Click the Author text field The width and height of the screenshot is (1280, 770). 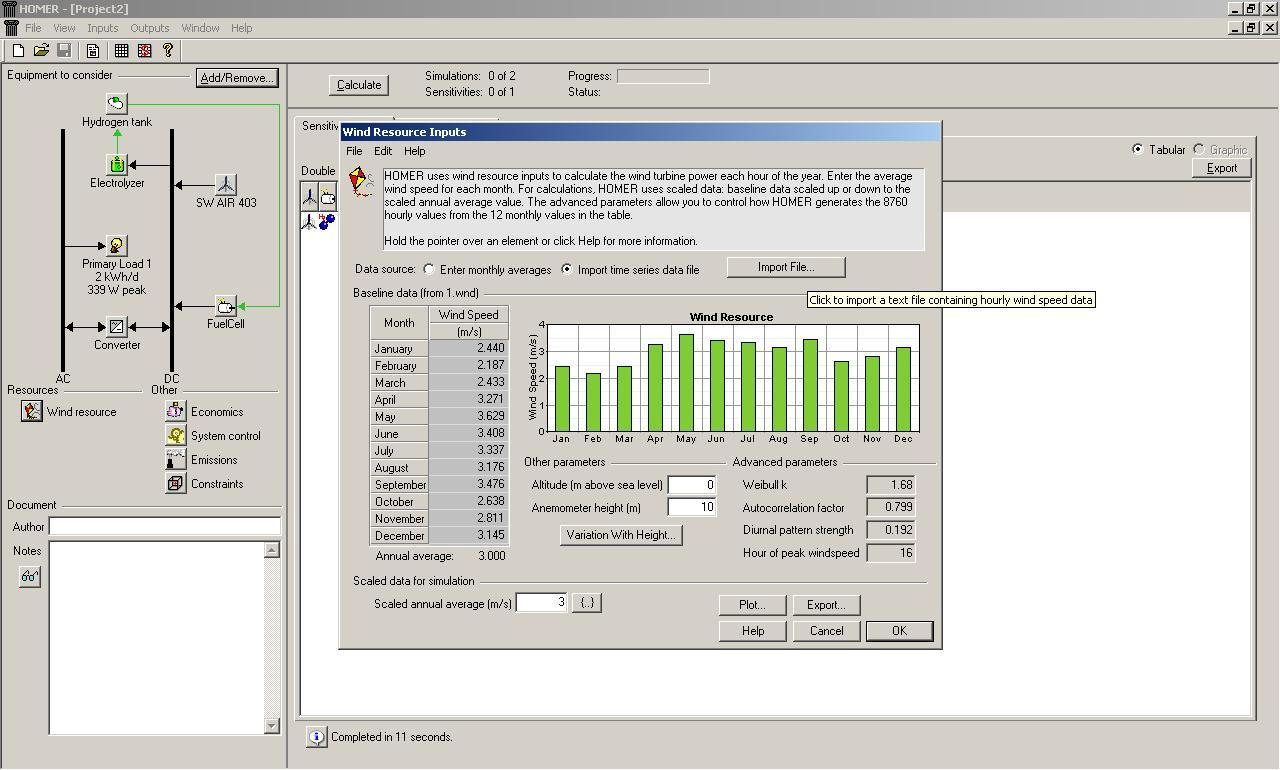(164, 526)
